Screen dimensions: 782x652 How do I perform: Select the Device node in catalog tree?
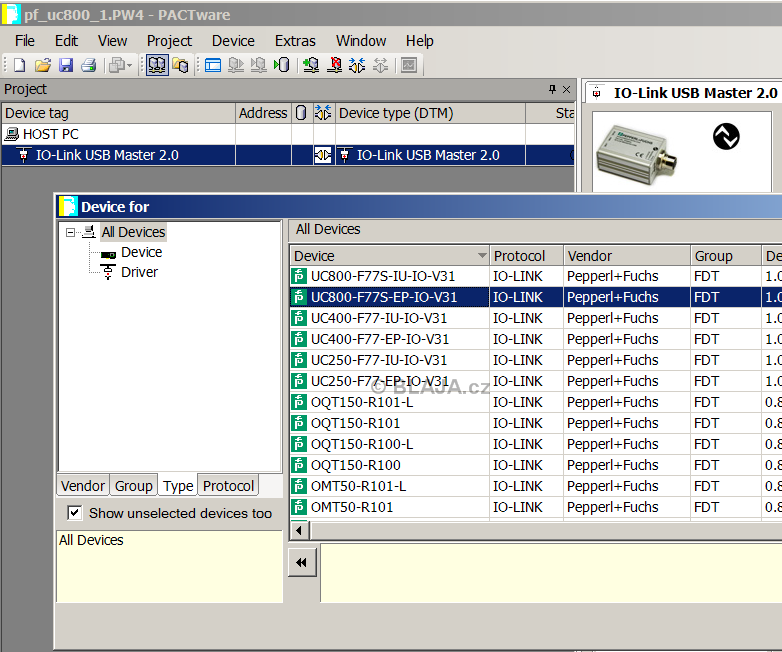(x=141, y=252)
